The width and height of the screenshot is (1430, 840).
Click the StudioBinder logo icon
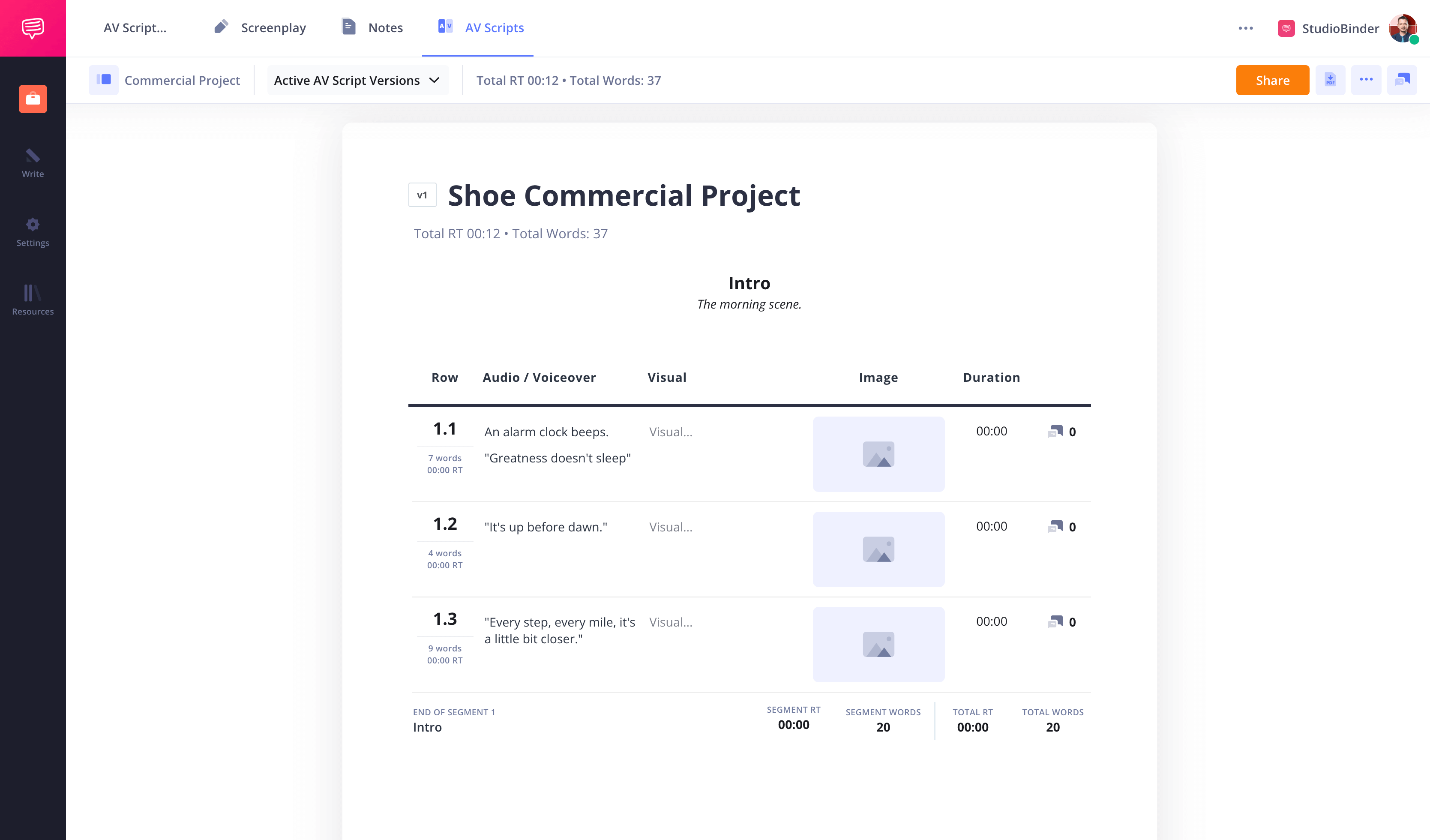[x=32, y=28]
